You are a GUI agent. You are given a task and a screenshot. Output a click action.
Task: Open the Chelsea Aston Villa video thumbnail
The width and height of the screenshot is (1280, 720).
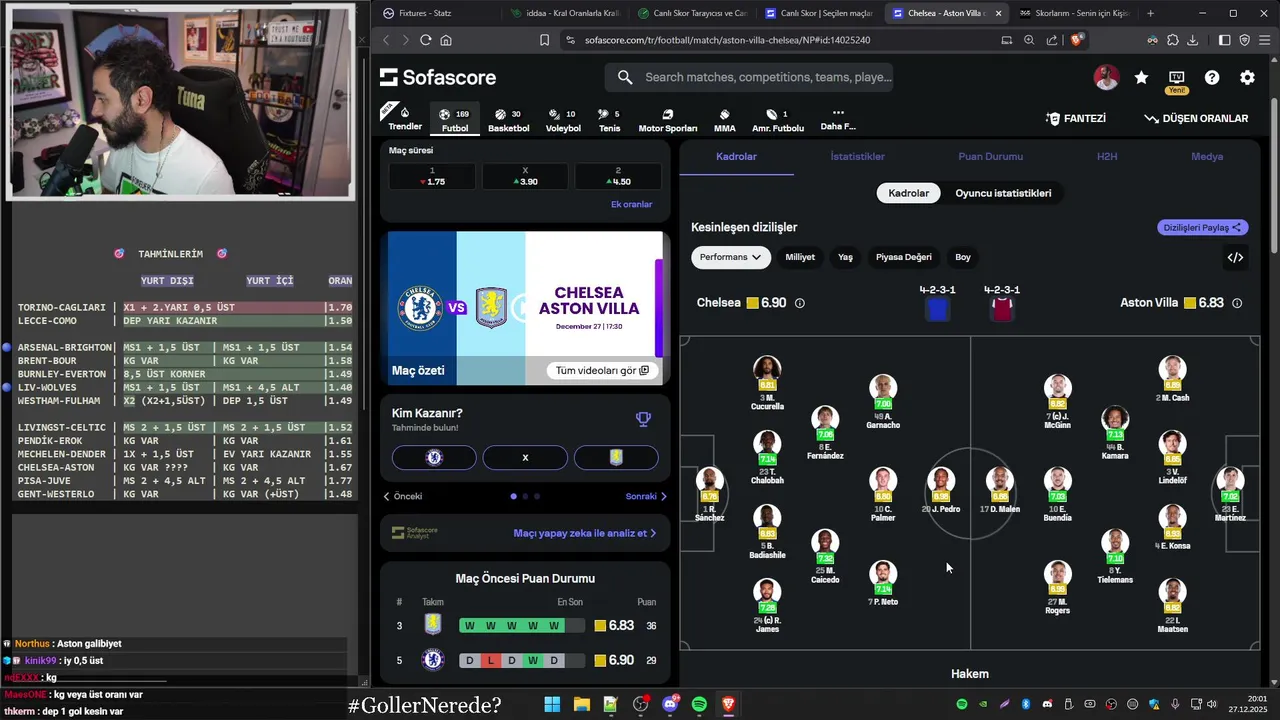[525, 308]
